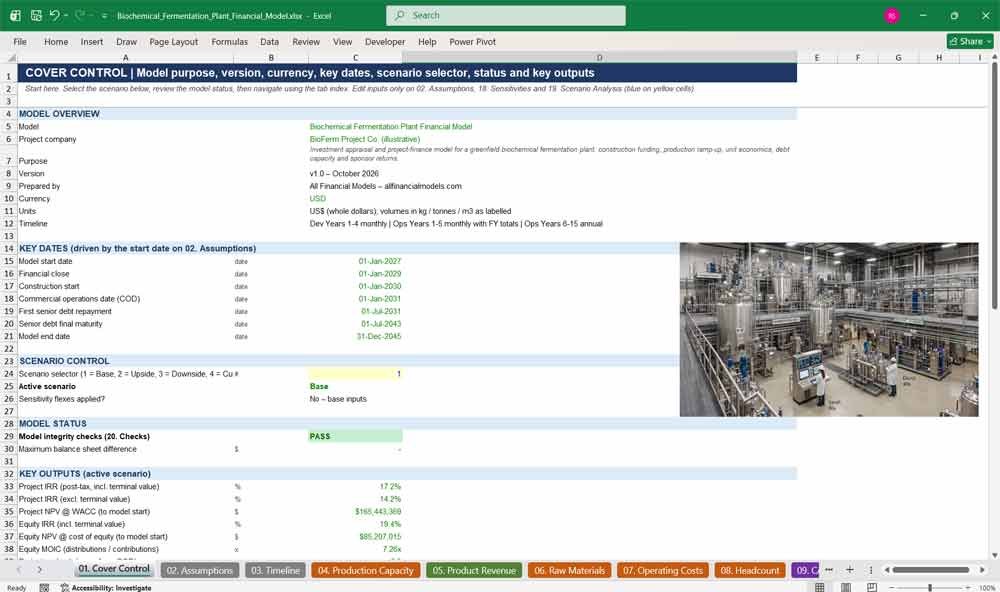Open the partially hidden '09. C' sheet tab
Image resolution: width=1000 pixels, height=592 pixels.
805,570
